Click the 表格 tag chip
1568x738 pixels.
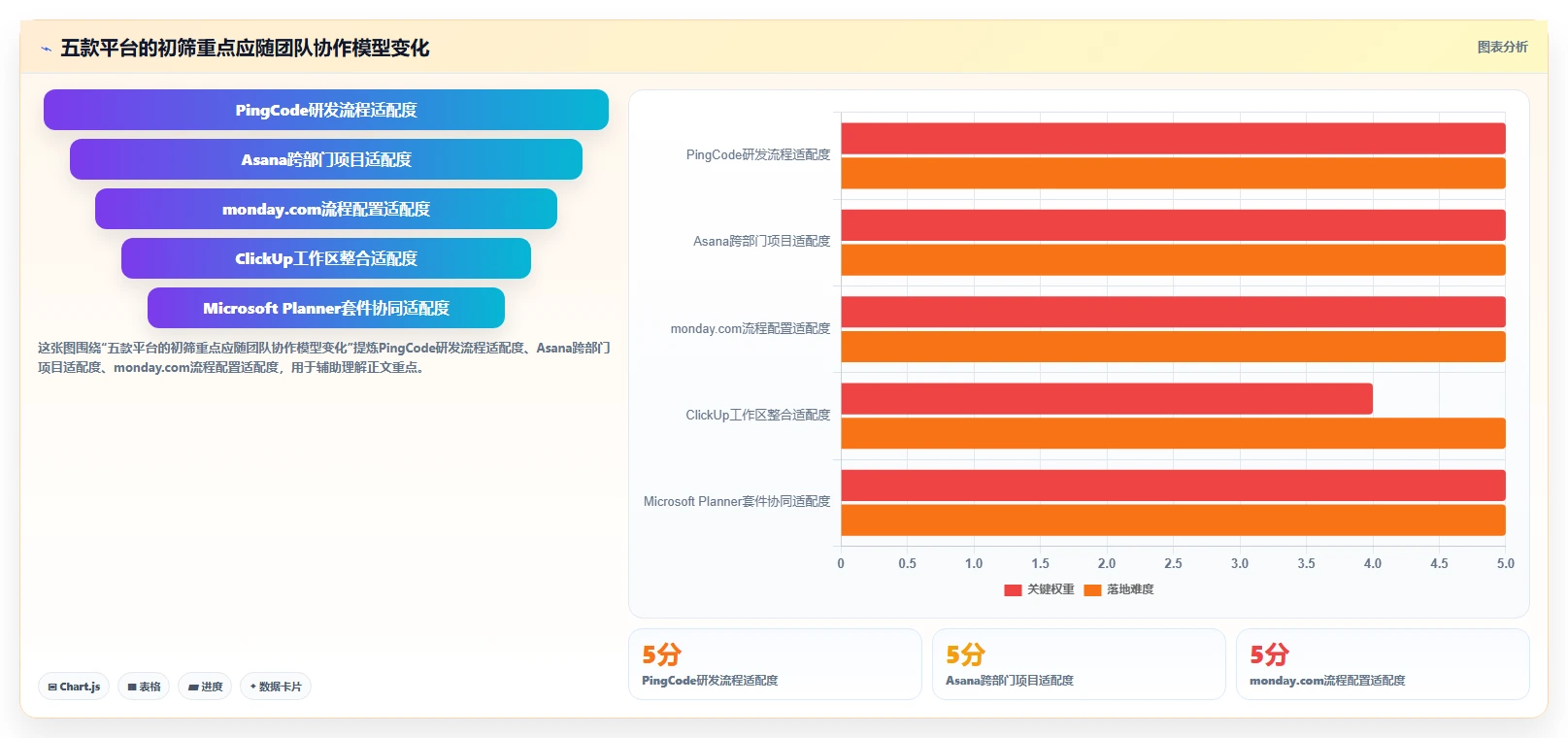pos(144,687)
